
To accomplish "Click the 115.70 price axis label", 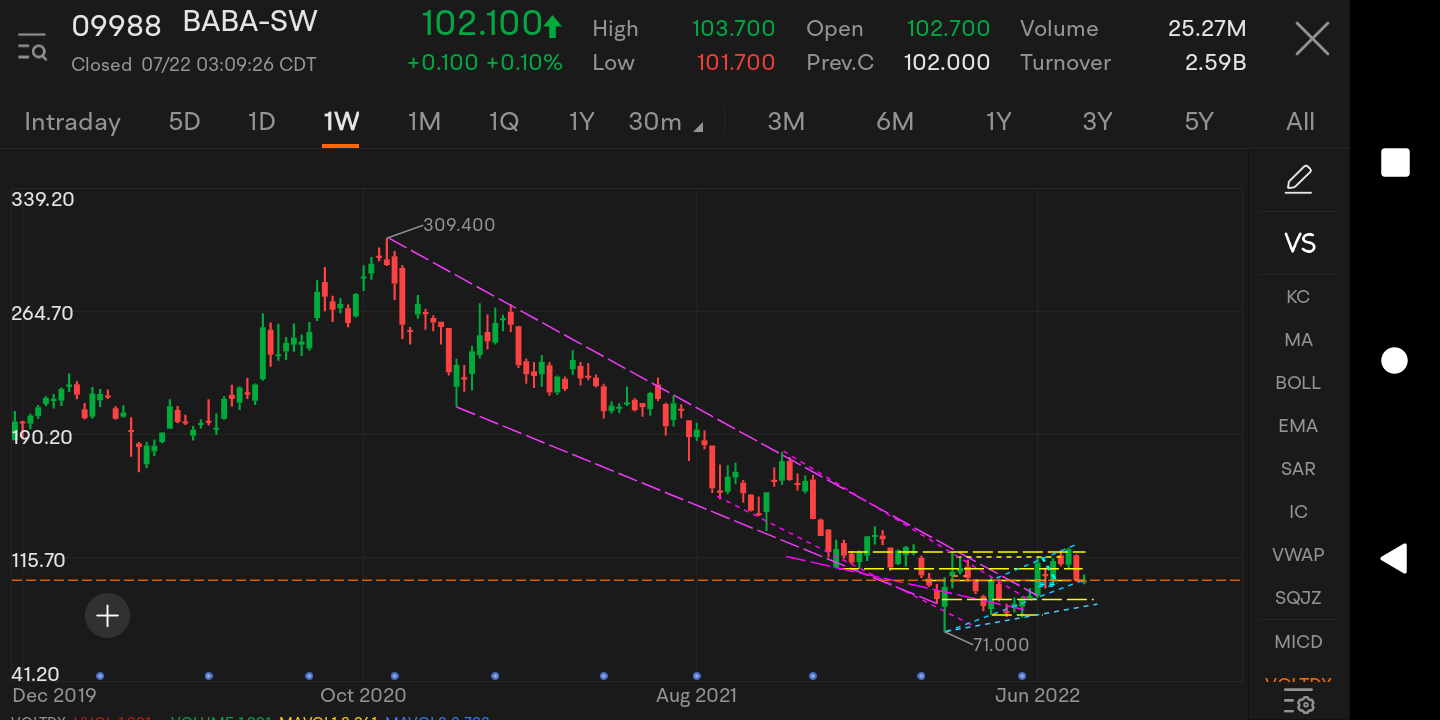I will [38, 560].
